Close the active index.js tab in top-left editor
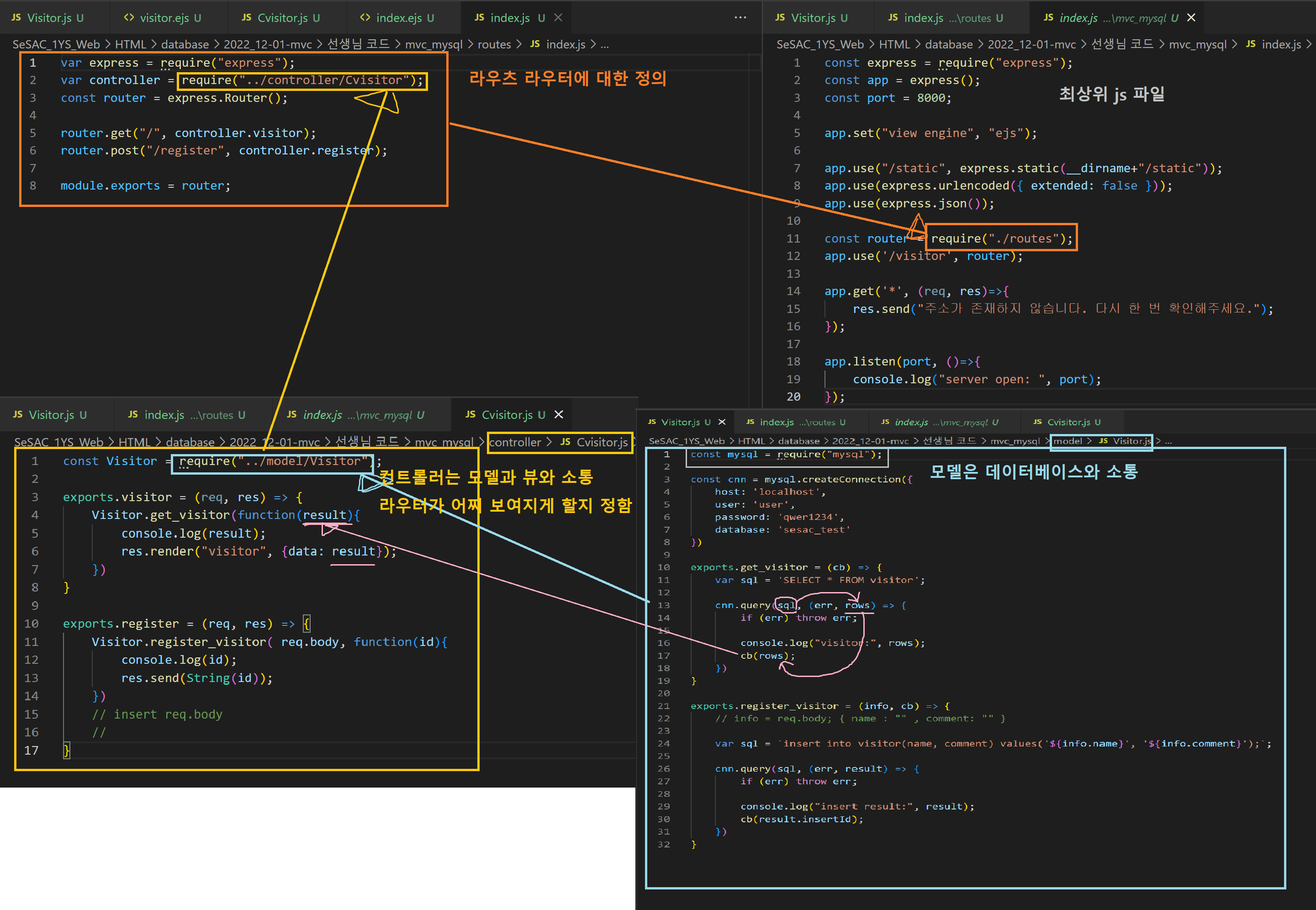This screenshot has height=910, width=1316. click(x=558, y=18)
